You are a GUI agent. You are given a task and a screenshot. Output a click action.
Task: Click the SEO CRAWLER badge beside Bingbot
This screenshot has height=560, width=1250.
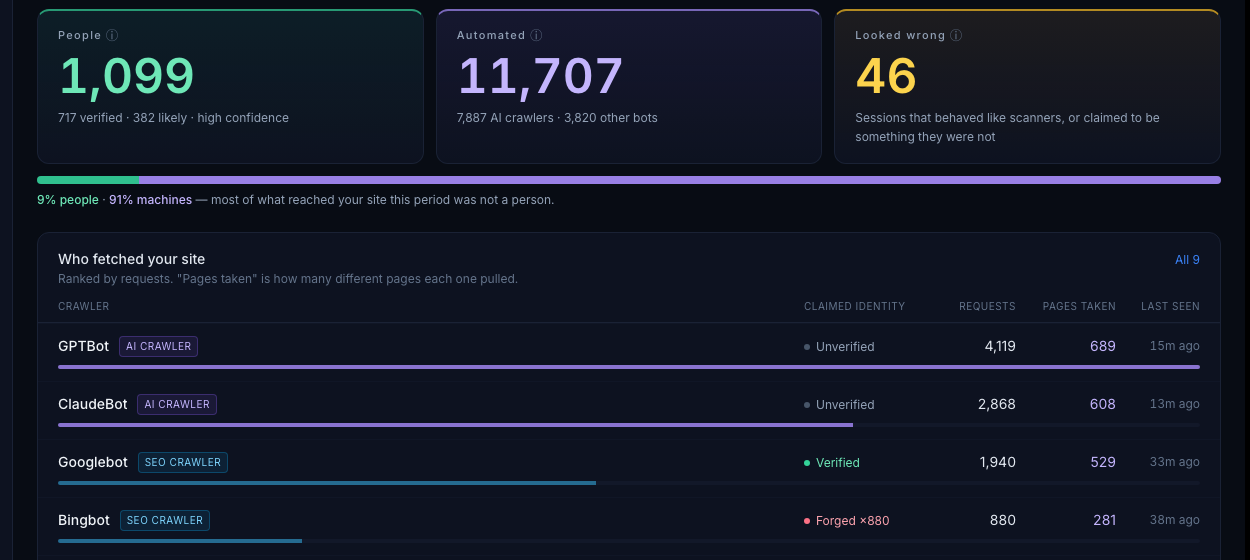point(165,520)
